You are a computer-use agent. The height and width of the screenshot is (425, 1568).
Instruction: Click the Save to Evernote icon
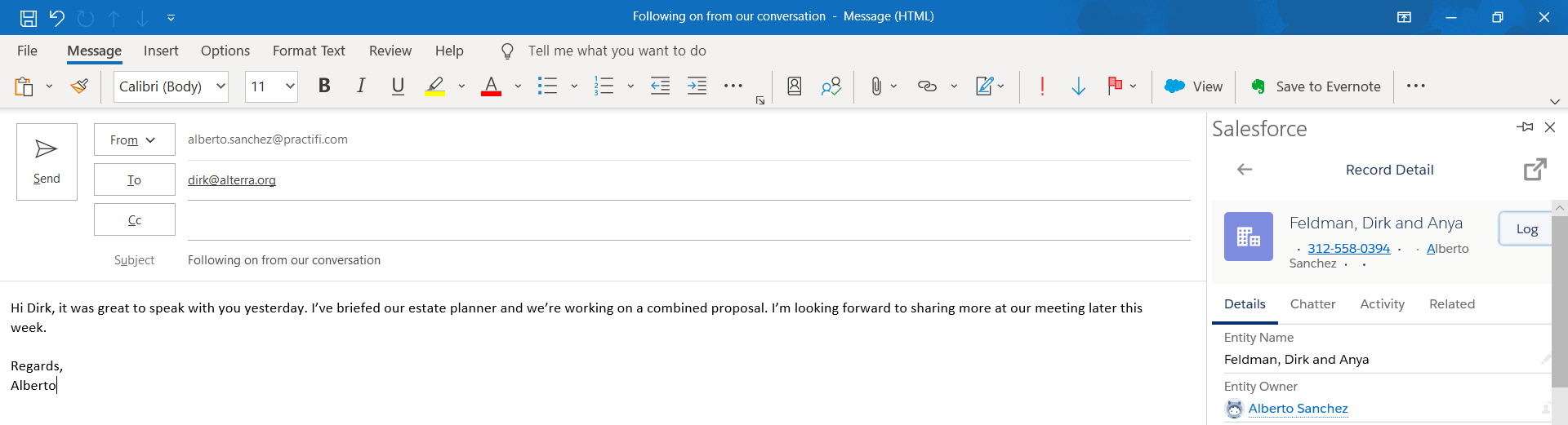click(1258, 86)
